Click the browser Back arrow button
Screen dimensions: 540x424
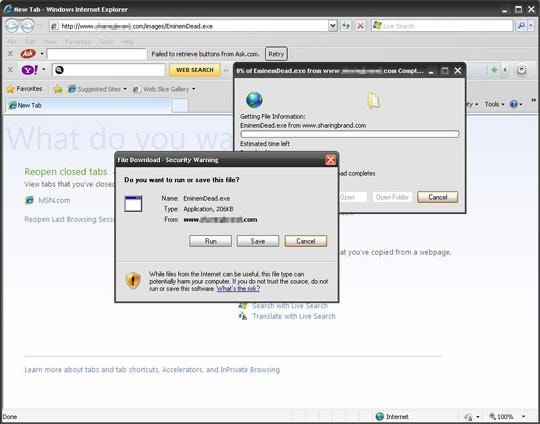coord(11,26)
